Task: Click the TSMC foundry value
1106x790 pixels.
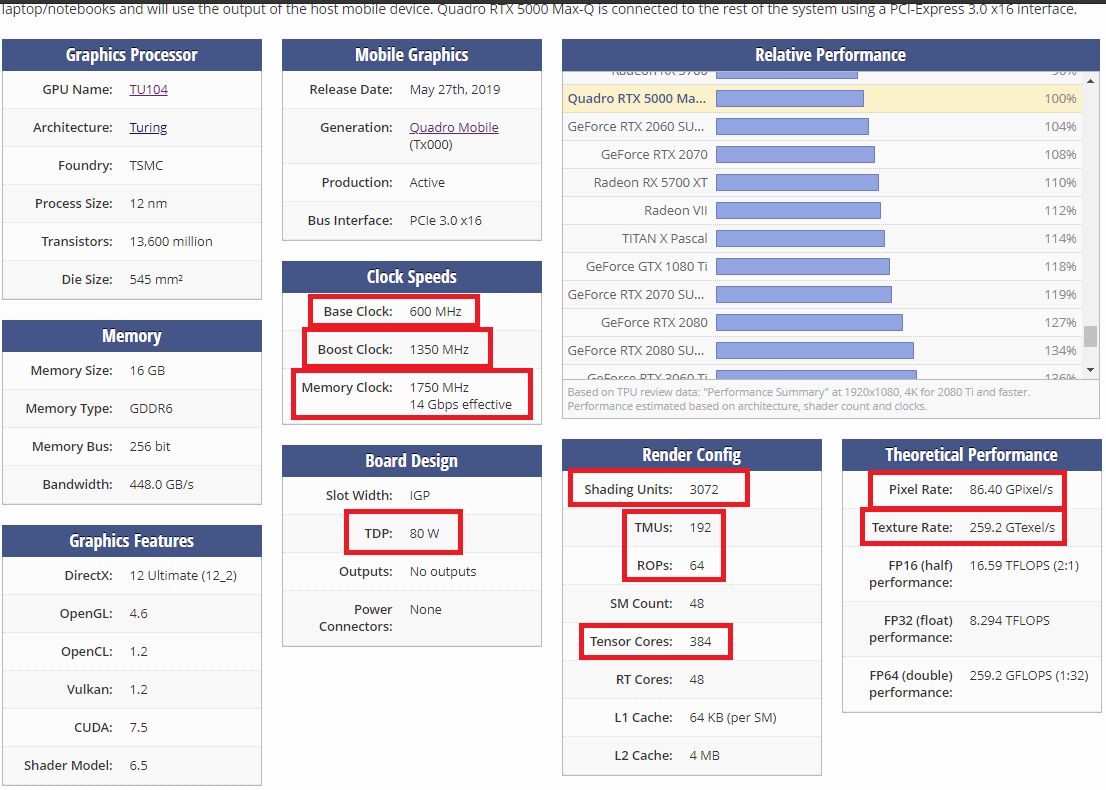Action: (x=146, y=166)
